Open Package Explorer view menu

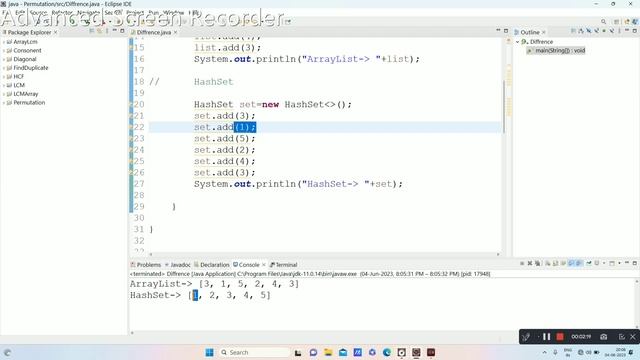pyautogui.click(x=107, y=31)
